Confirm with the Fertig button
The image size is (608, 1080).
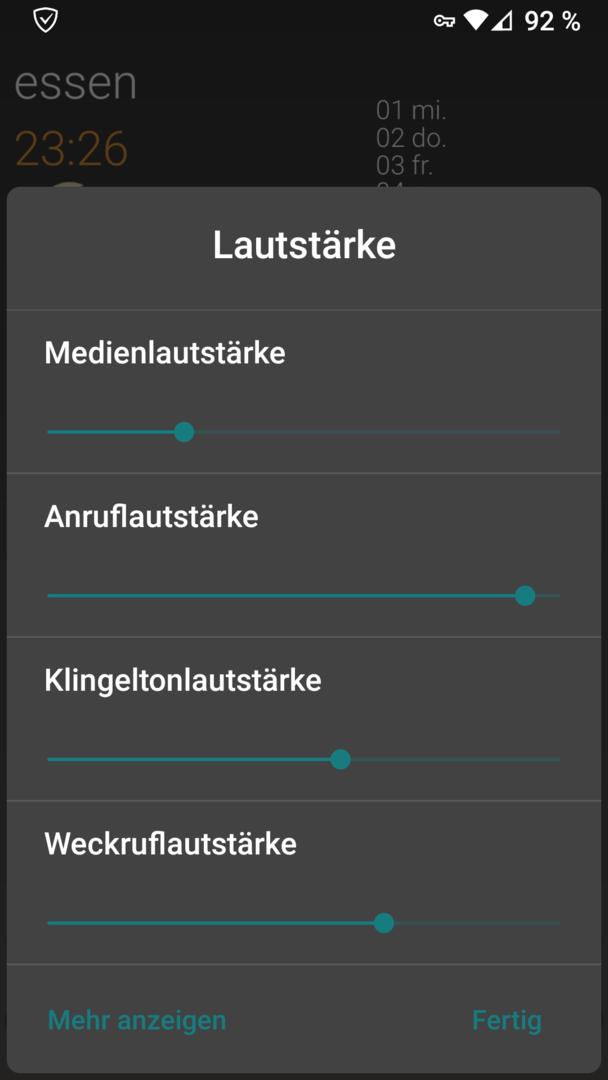pos(507,1020)
